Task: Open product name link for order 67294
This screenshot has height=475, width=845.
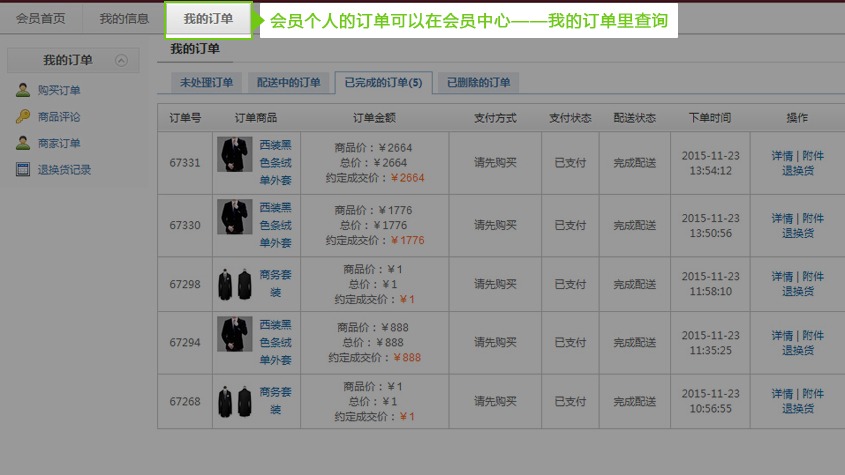Action: coord(275,342)
